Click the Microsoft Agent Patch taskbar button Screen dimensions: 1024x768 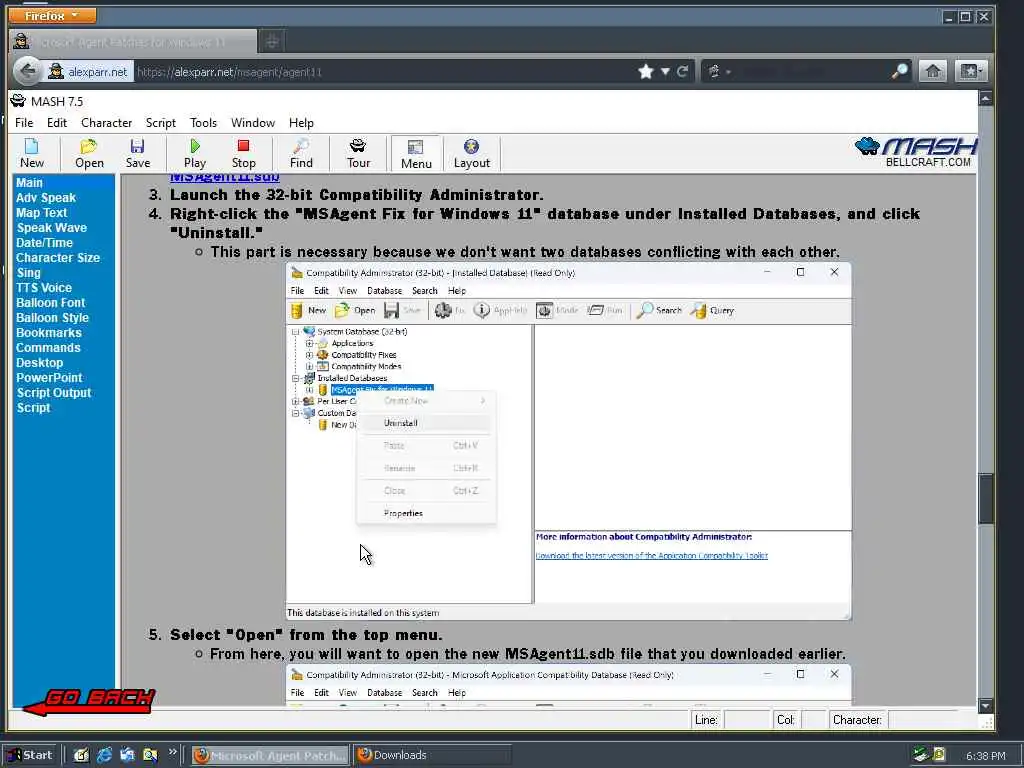(x=270, y=755)
